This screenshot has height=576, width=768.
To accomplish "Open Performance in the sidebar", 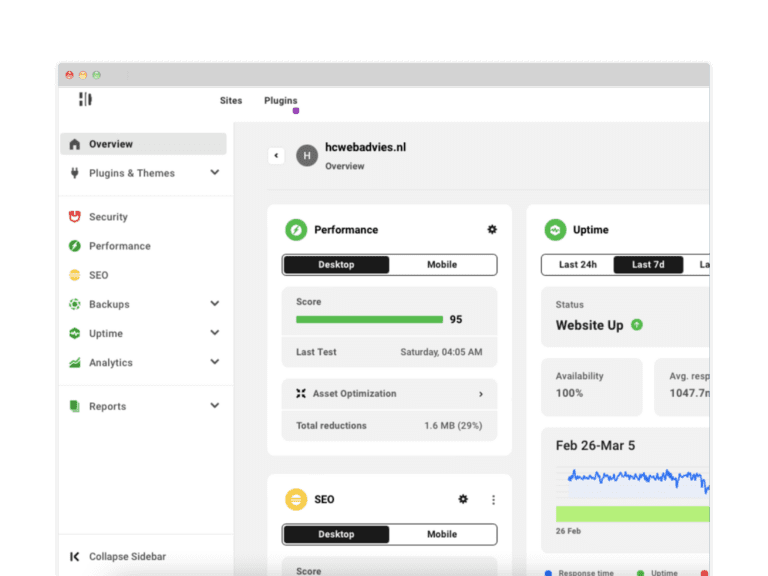I will [x=120, y=246].
